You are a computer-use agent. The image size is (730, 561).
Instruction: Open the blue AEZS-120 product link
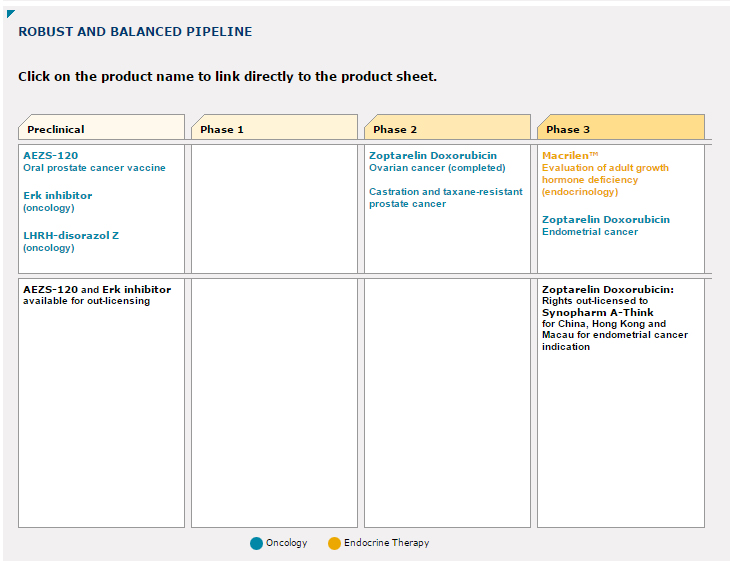tap(50, 156)
